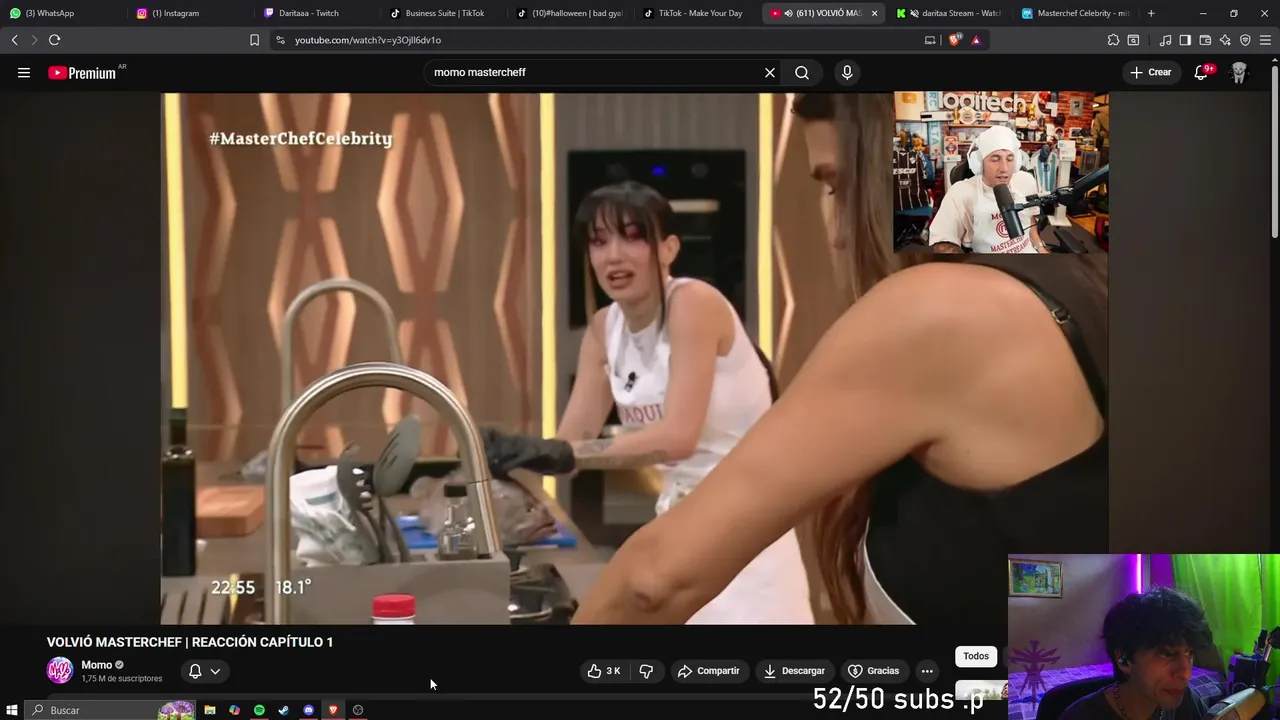Open Brave VPN shield icon
The width and height of the screenshot is (1280, 720).
pyautogui.click(x=1245, y=40)
